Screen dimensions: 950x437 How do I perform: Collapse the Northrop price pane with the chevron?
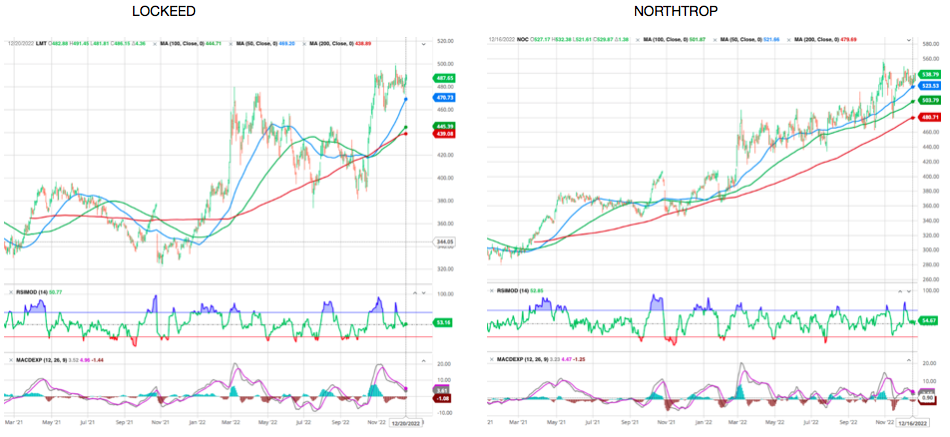[x=908, y=39]
